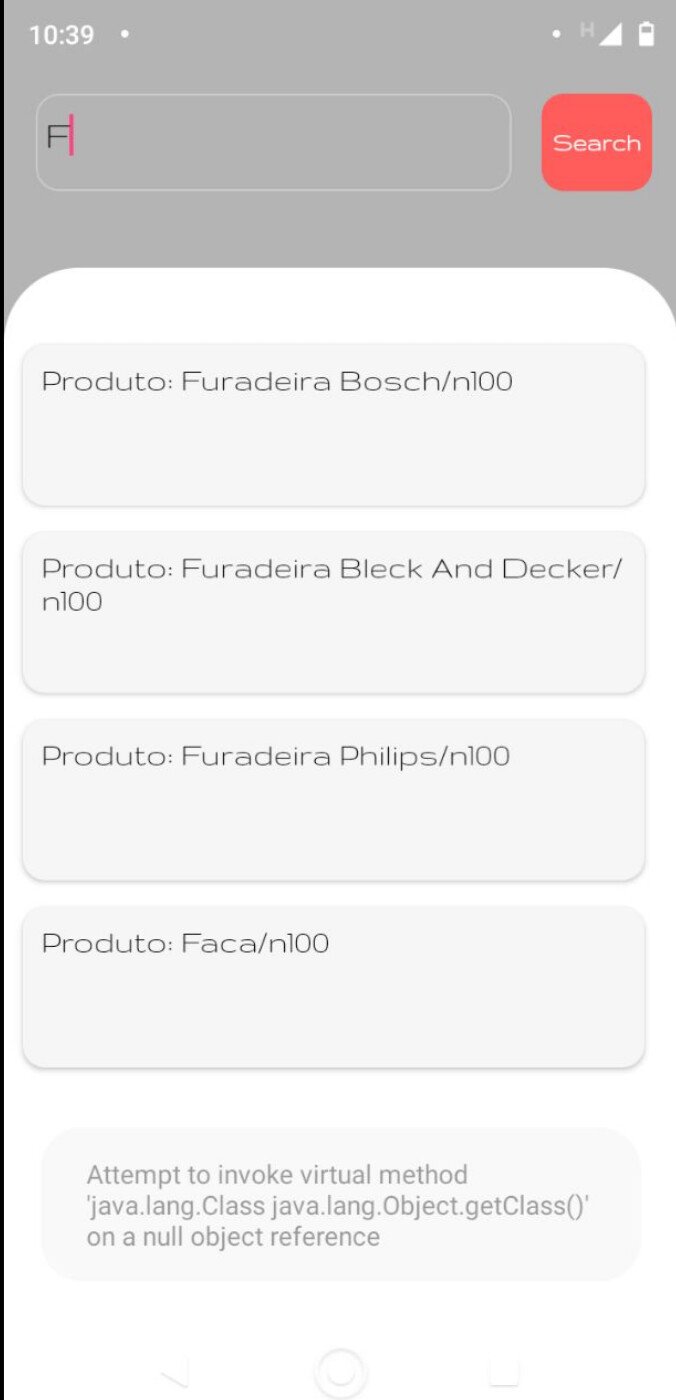Screen dimensions: 676x1400
Task: Select the Furadeira Bosch product card
Action: pyautogui.click(x=333, y=424)
